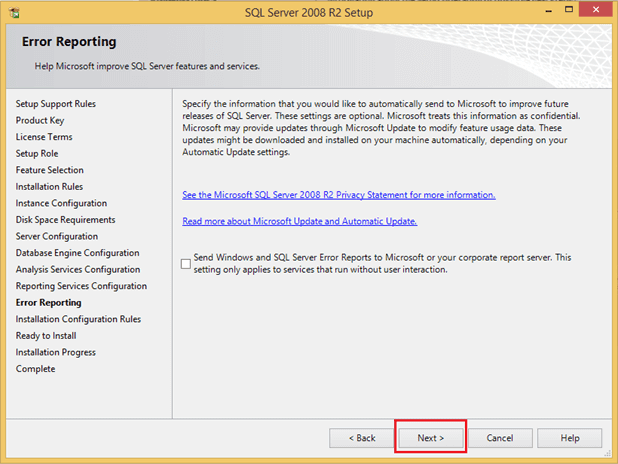Select Disk Space Requirements step

(65, 220)
